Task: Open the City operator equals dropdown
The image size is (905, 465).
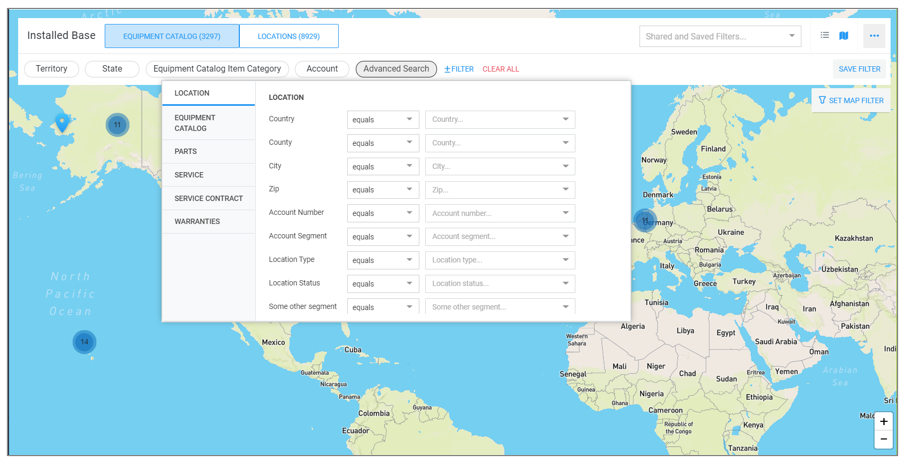Action: pos(383,166)
